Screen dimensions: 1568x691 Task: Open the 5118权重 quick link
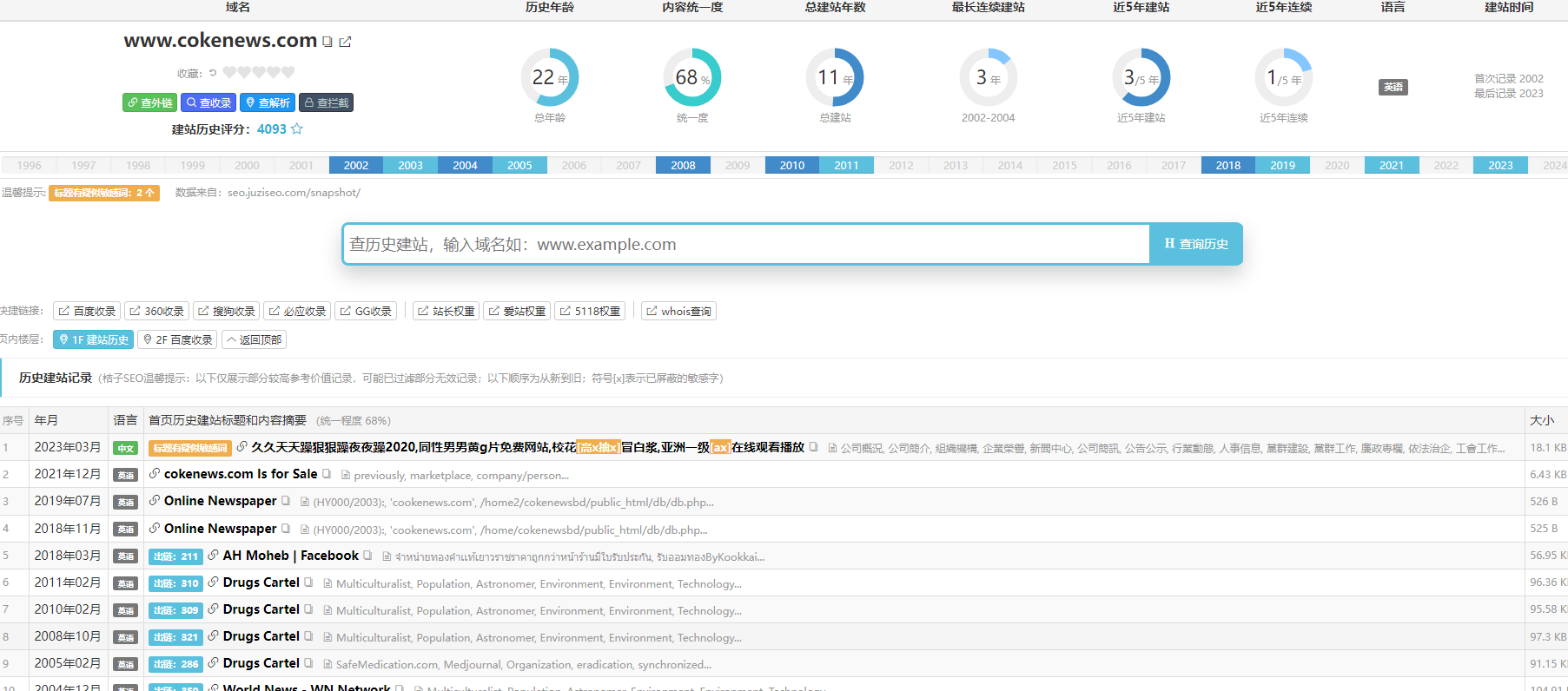click(x=590, y=311)
